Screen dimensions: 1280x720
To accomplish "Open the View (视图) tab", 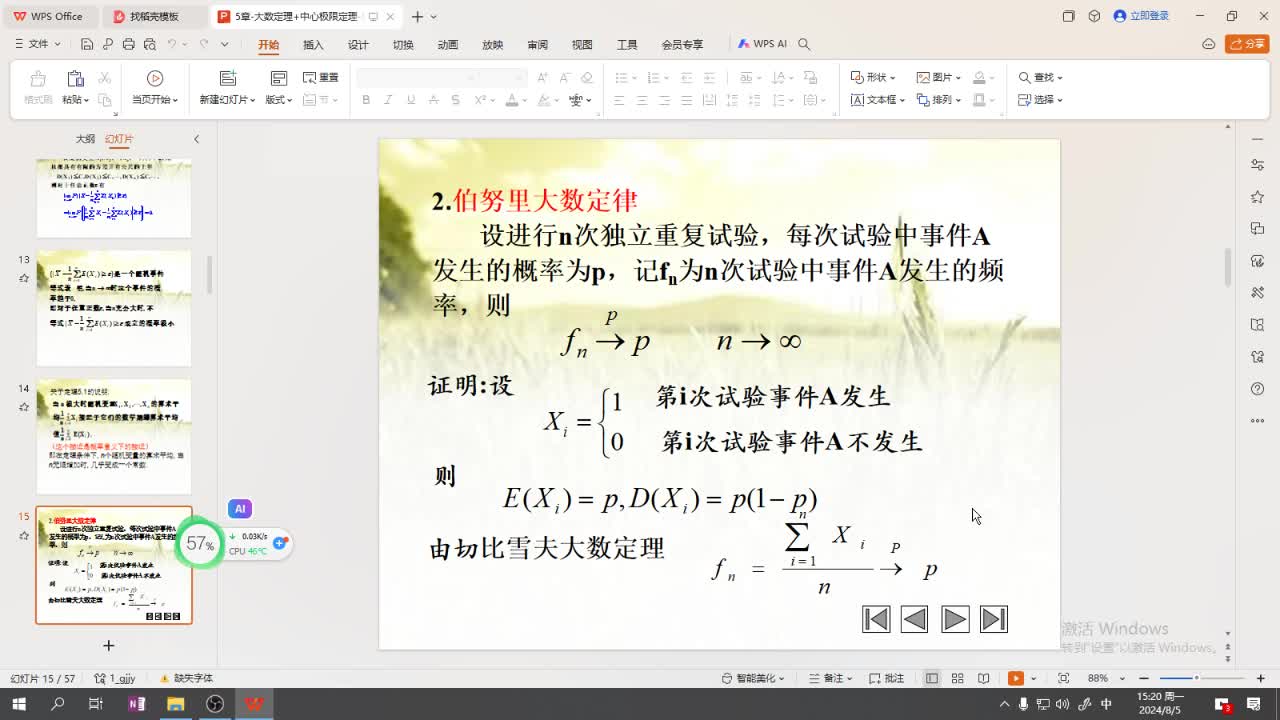I will pos(582,45).
